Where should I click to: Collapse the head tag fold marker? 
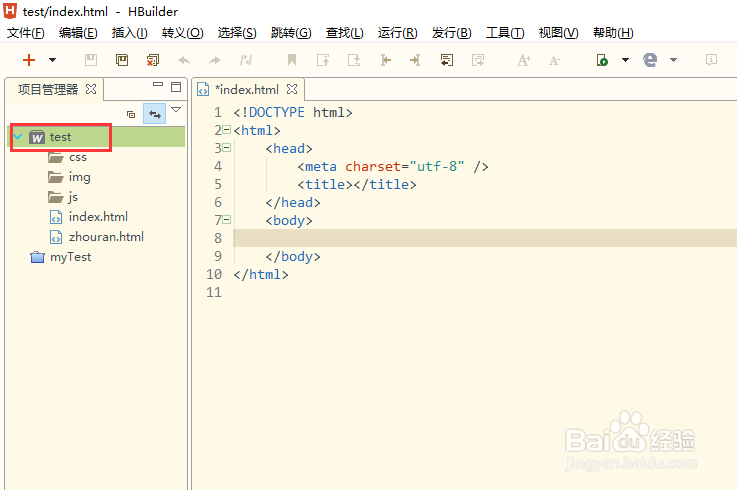(227, 148)
